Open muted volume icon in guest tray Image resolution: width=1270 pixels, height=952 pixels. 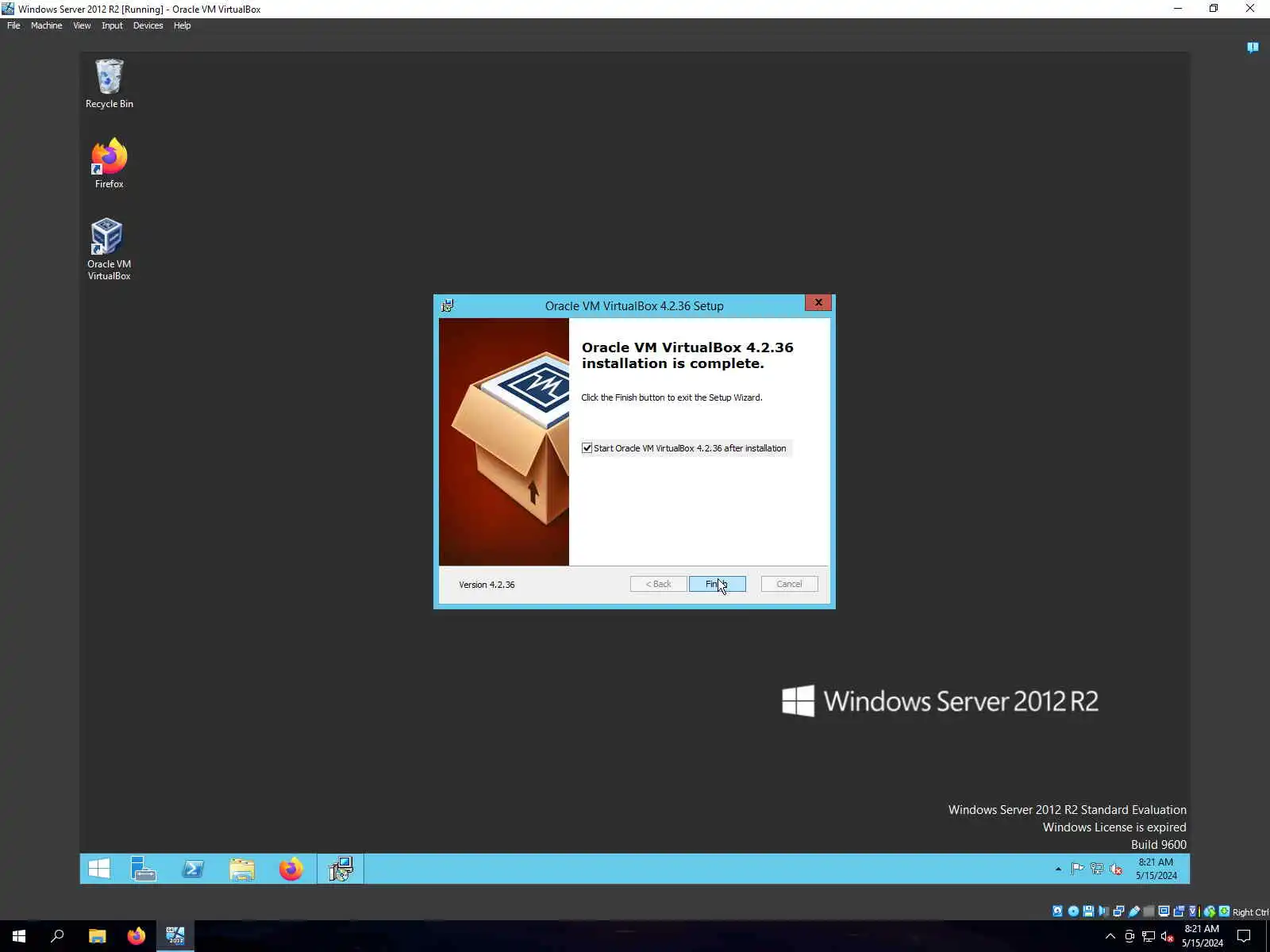click(x=1116, y=869)
